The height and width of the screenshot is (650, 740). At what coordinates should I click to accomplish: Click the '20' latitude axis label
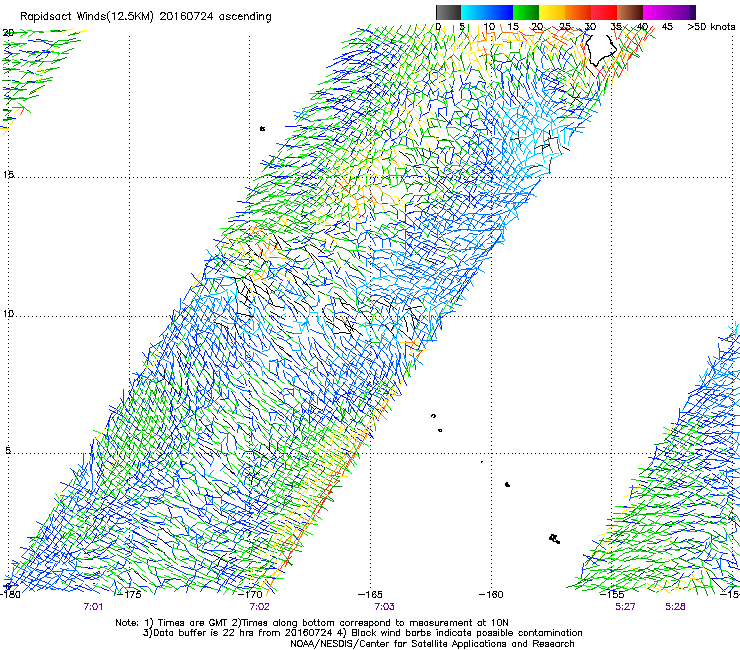pos(8,33)
